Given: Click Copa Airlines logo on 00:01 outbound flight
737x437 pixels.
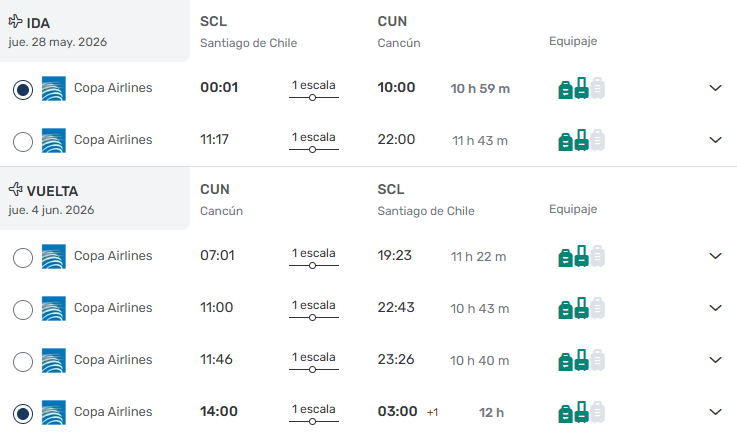Looking at the screenshot, I should [54, 88].
